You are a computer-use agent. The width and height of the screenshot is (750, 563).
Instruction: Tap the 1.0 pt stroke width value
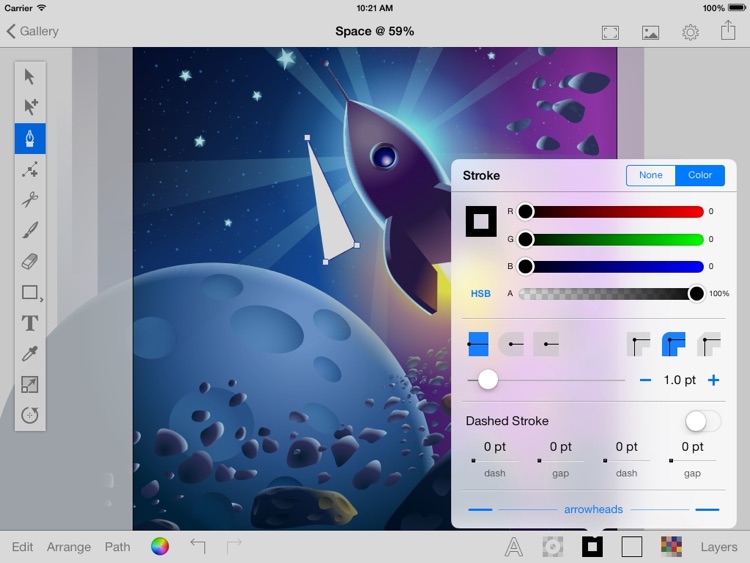pyautogui.click(x=679, y=380)
